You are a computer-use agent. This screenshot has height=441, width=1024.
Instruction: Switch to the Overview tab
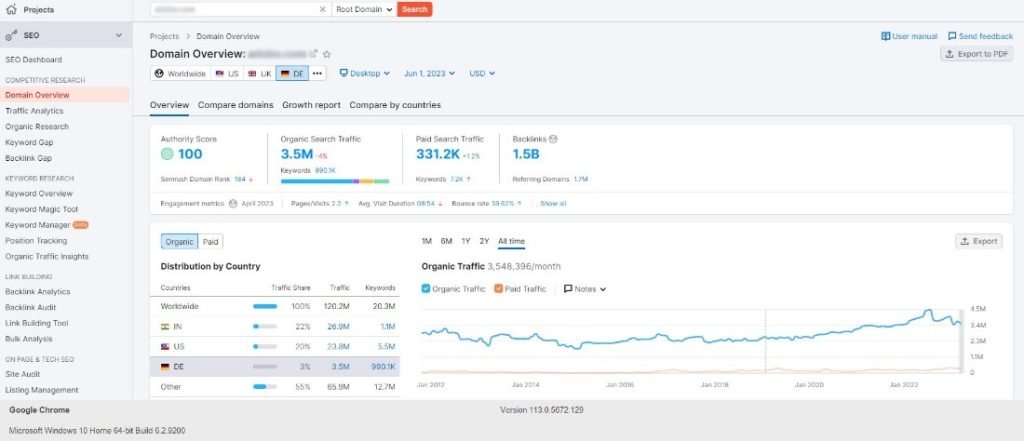coord(169,105)
